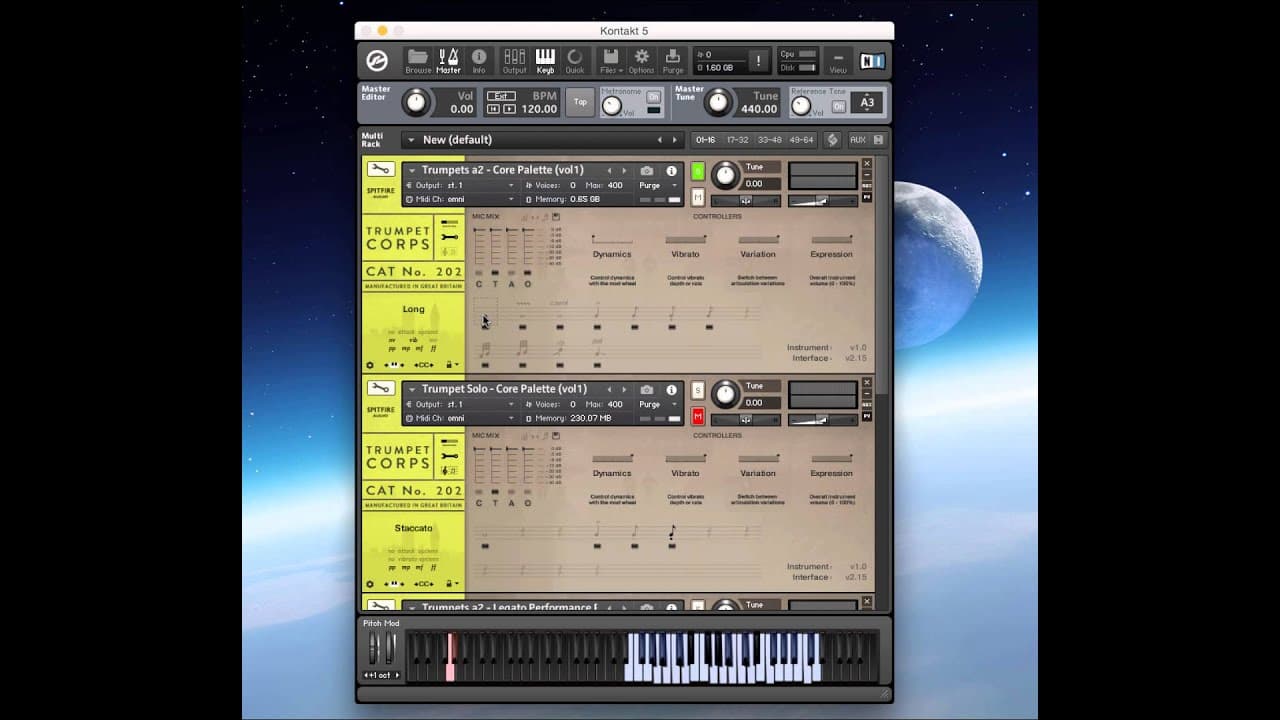Screen dimensions: 1280x720
Task: Turn the Reference Tone On
Action: pos(839,106)
